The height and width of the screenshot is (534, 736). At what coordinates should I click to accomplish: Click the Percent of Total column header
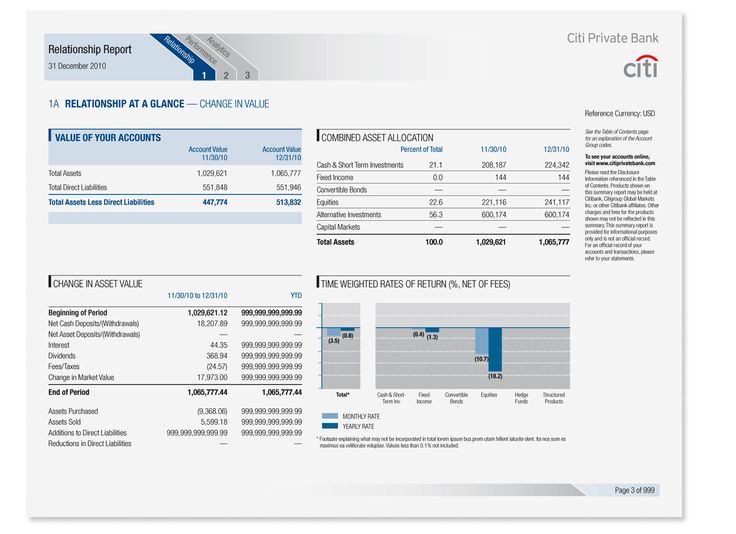point(421,149)
